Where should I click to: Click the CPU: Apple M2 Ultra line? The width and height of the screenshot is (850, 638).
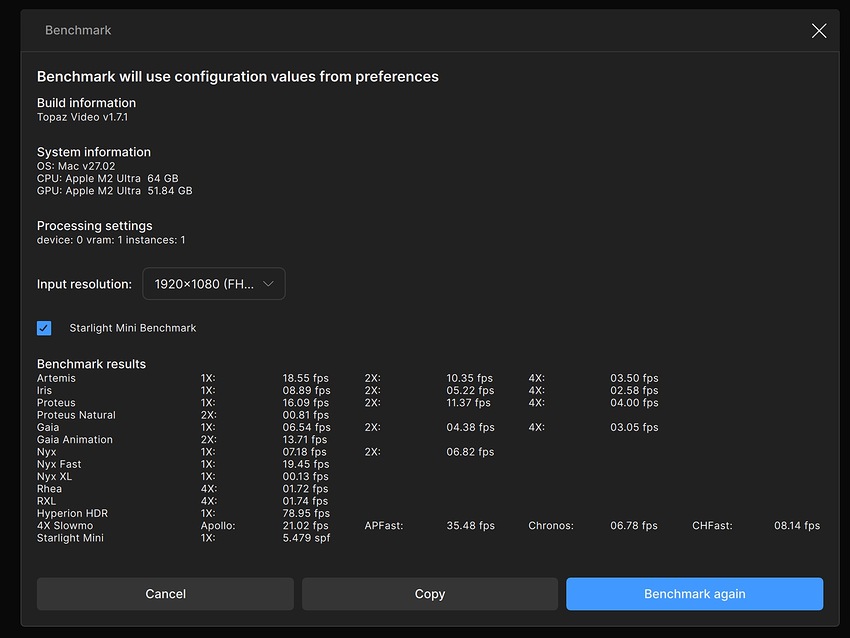click(107, 178)
